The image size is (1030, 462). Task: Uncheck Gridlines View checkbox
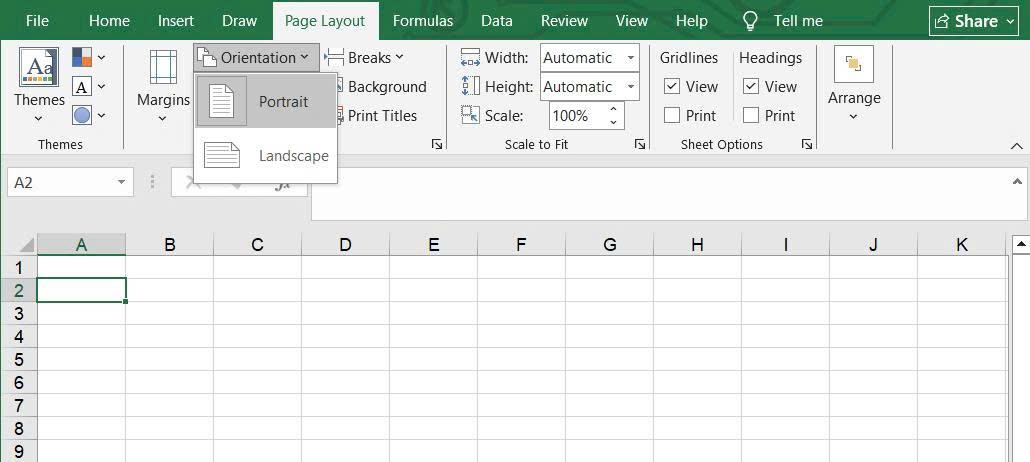[671, 86]
